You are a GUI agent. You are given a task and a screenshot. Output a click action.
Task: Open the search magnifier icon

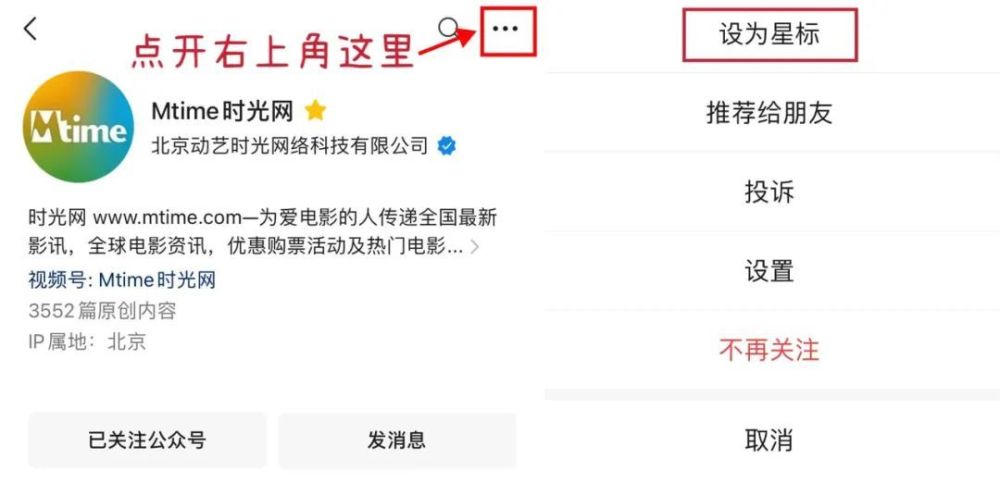coord(450,29)
